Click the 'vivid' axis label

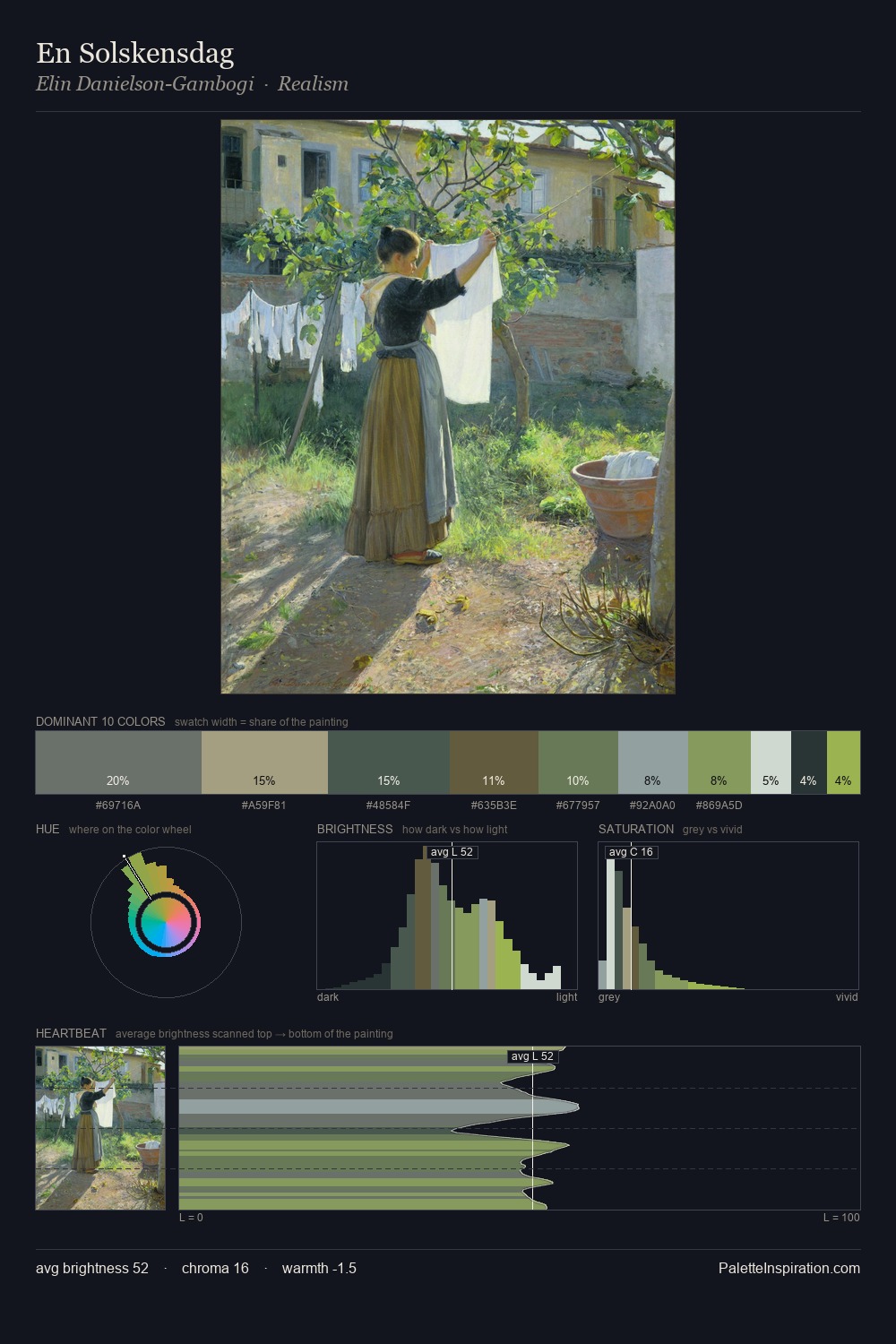coord(847,997)
